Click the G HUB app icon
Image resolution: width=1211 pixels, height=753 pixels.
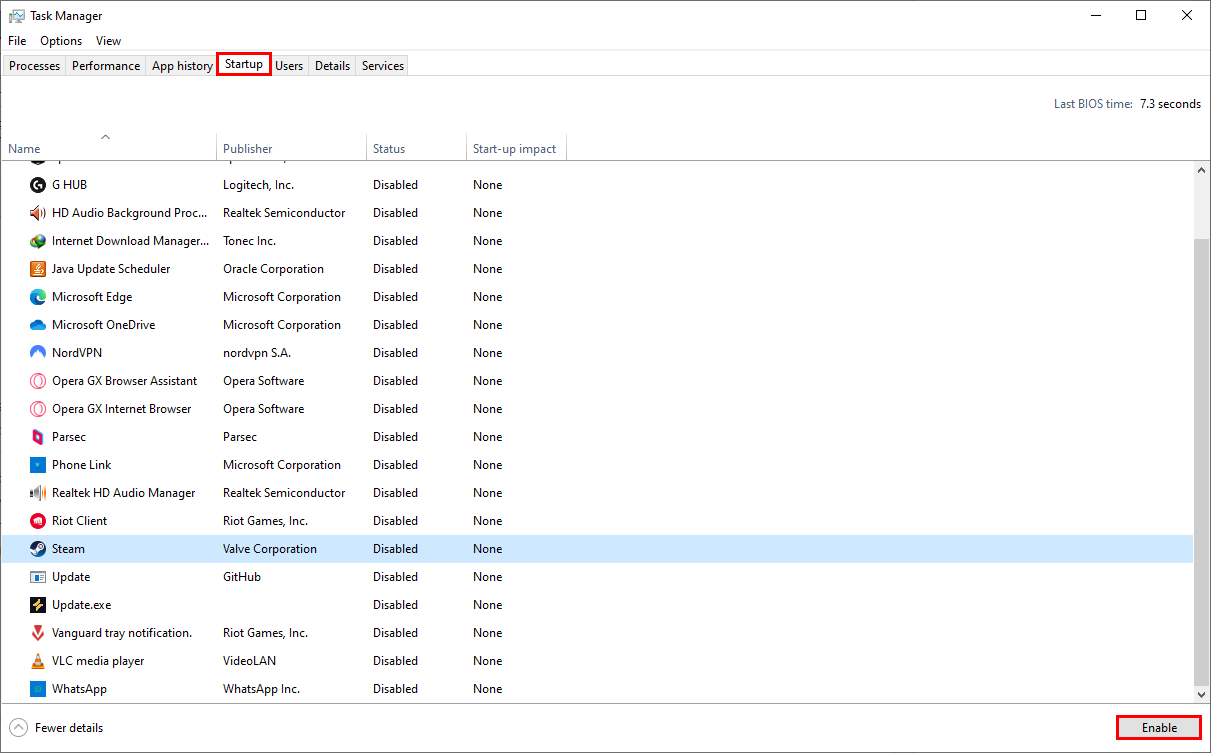click(38, 185)
